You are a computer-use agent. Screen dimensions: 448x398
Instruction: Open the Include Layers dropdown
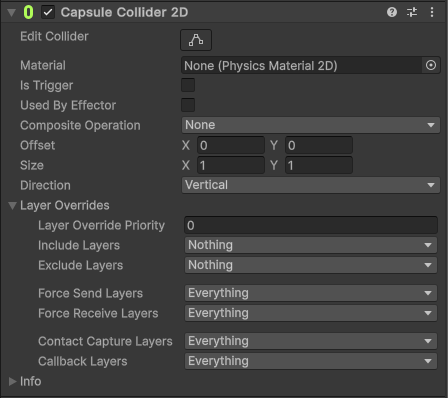pyautogui.click(x=311, y=245)
